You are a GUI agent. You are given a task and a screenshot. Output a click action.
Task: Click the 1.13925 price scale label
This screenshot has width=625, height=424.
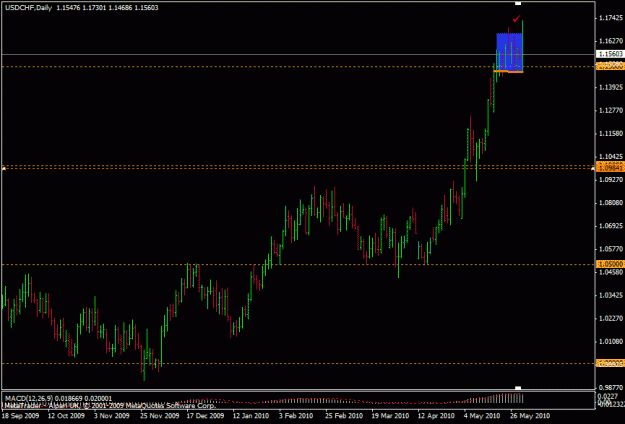[x=610, y=87]
